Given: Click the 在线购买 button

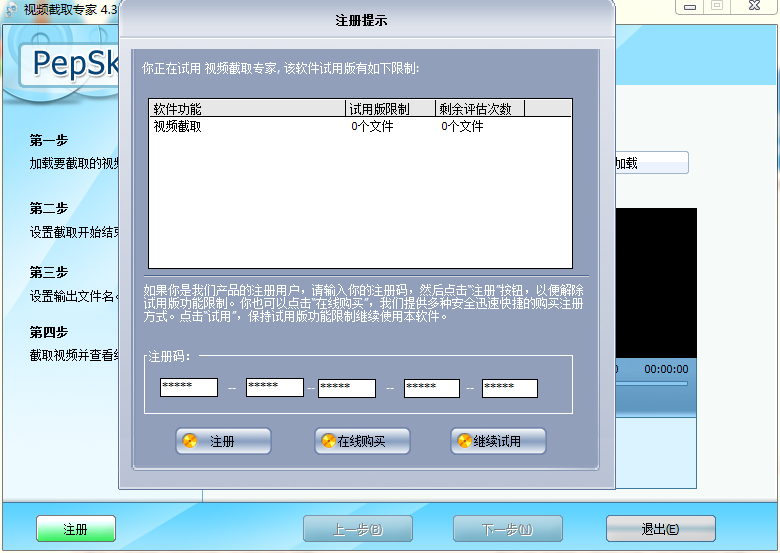Looking at the screenshot, I should click(x=362, y=441).
